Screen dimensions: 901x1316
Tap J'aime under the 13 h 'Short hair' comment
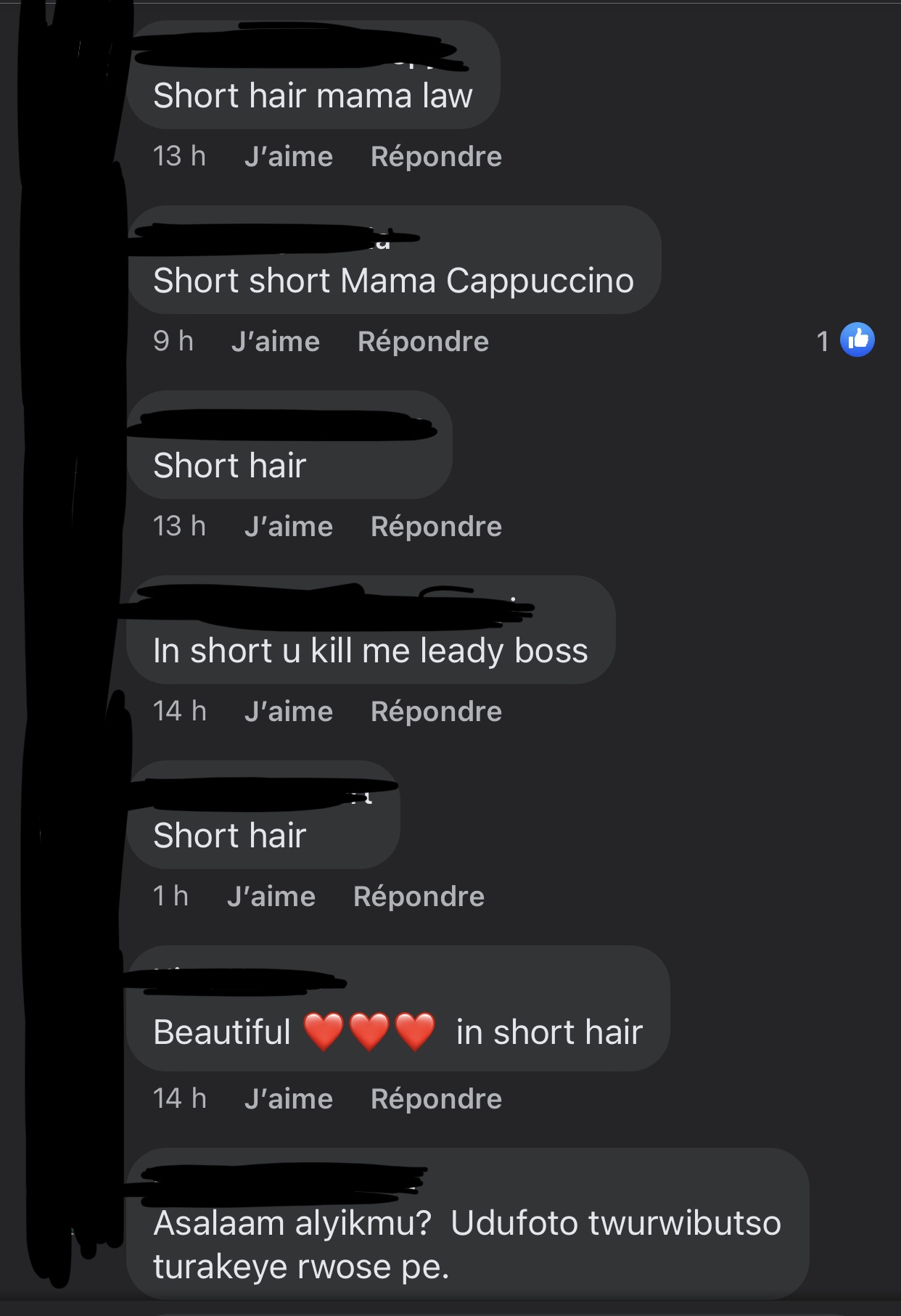pos(289,527)
